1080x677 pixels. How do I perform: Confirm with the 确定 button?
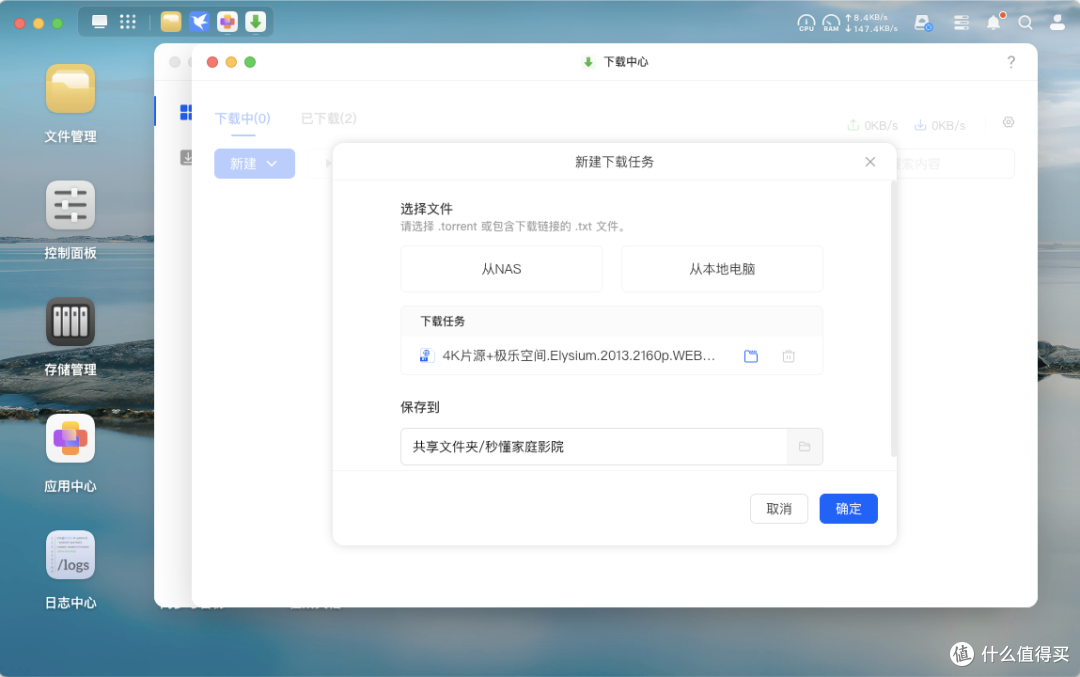[849, 509]
